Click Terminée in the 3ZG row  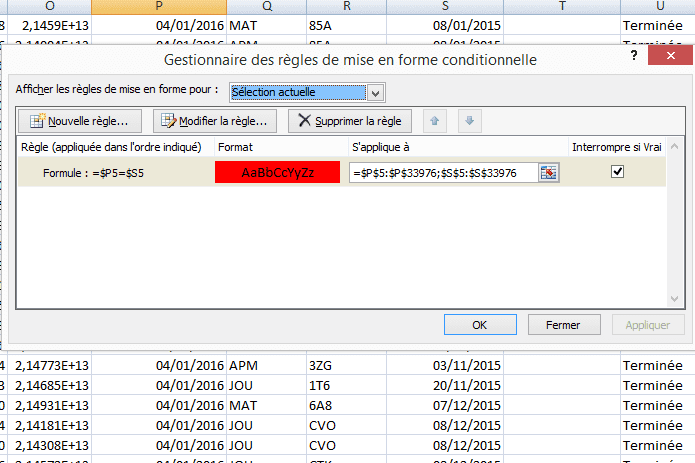(658, 366)
